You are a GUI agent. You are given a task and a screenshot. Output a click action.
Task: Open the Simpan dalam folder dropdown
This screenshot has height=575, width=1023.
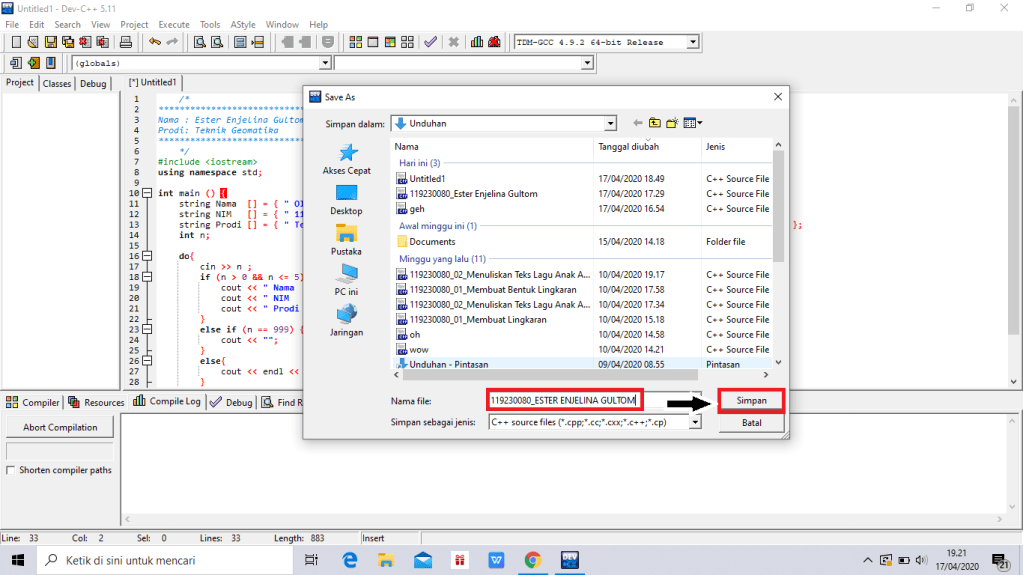pyautogui.click(x=610, y=123)
